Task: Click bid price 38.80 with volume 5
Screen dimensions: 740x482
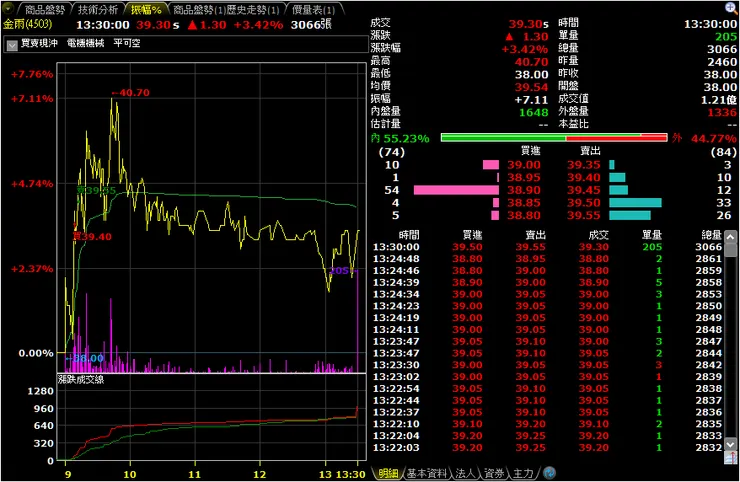Action: (x=524, y=216)
